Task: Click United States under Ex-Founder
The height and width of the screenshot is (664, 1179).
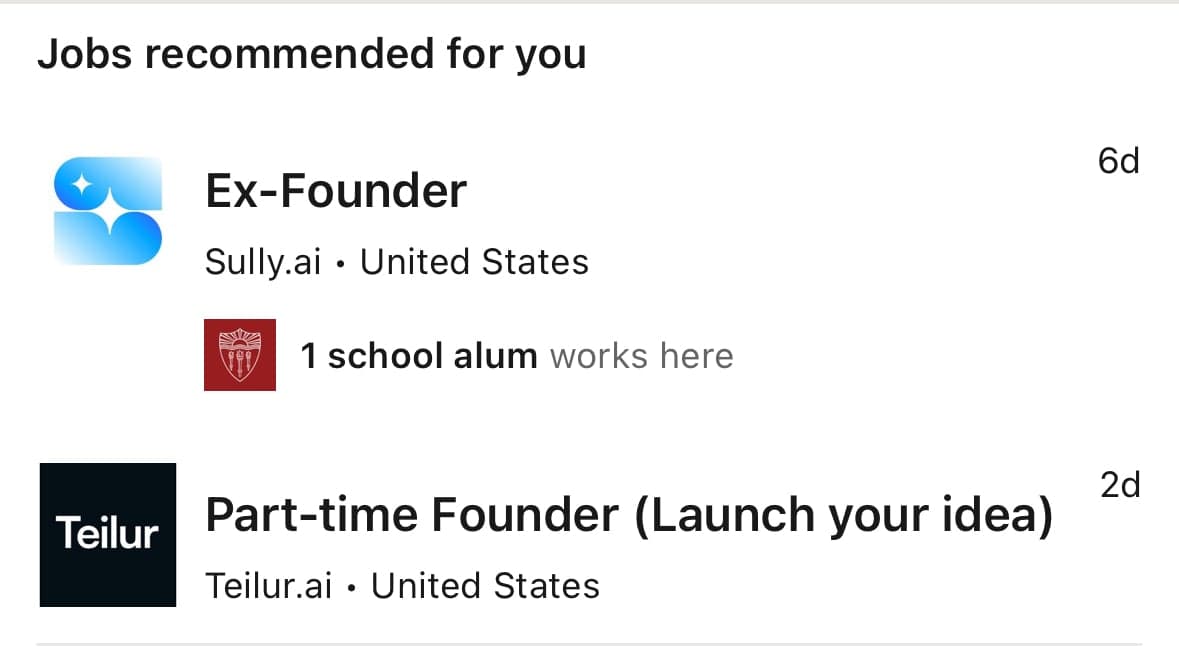Action: pyautogui.click(x=474, y=261)
